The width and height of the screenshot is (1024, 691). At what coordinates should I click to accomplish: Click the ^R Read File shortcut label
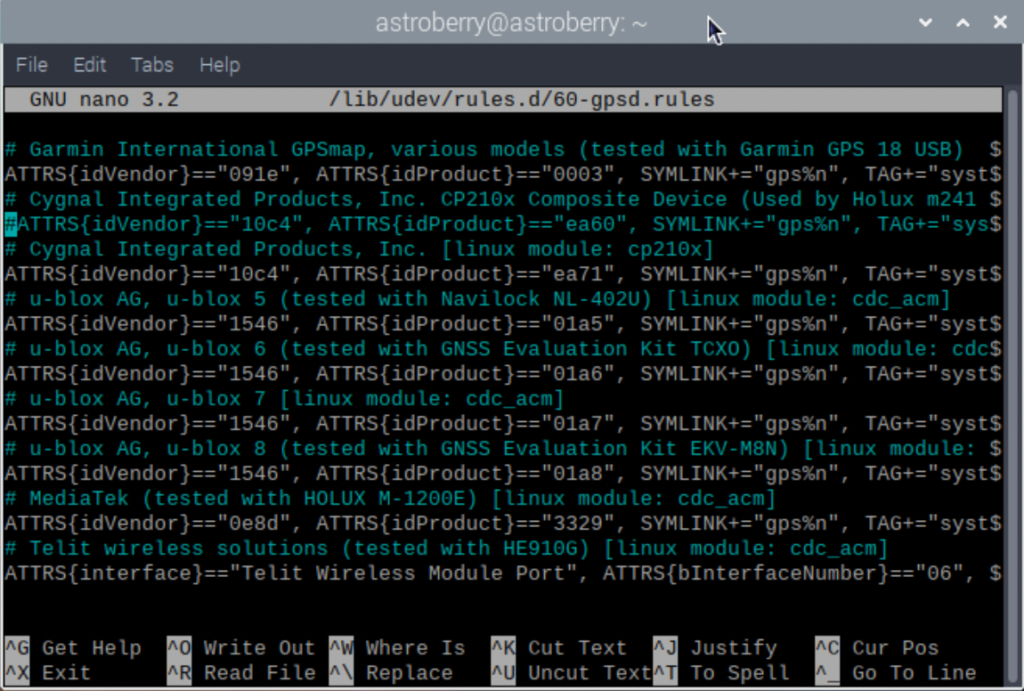[x=241, y=673]
